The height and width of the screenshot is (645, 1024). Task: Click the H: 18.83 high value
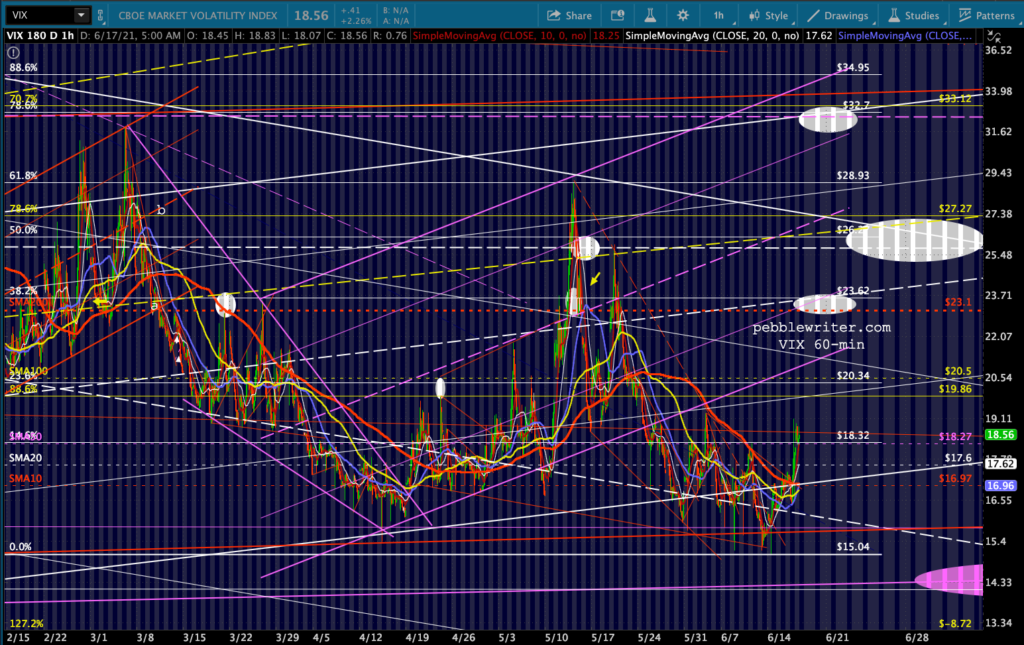click(254, 35)
